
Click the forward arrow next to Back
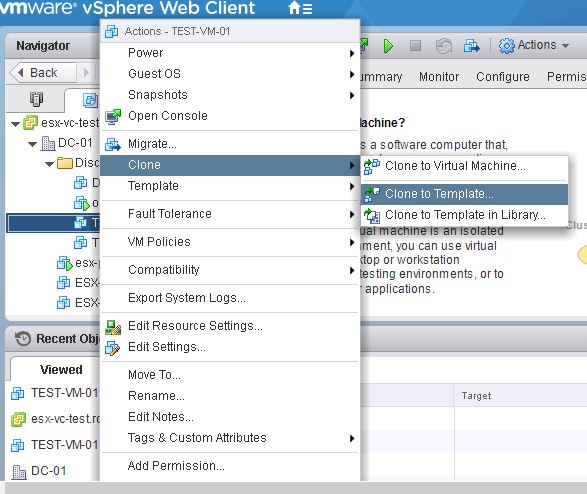(86, 72)
